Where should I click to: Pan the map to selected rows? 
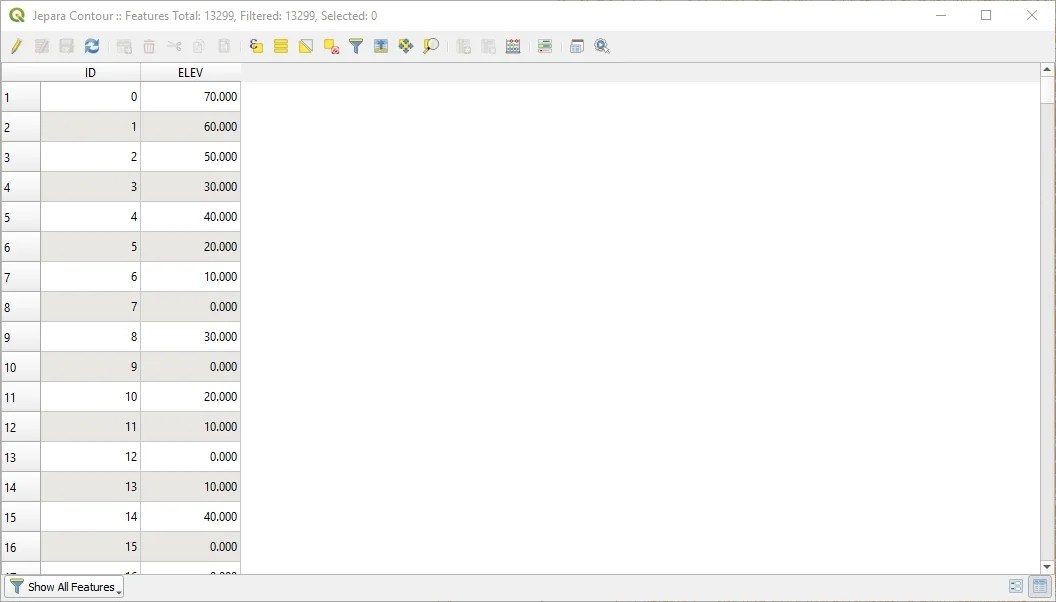tap(406, 45)
